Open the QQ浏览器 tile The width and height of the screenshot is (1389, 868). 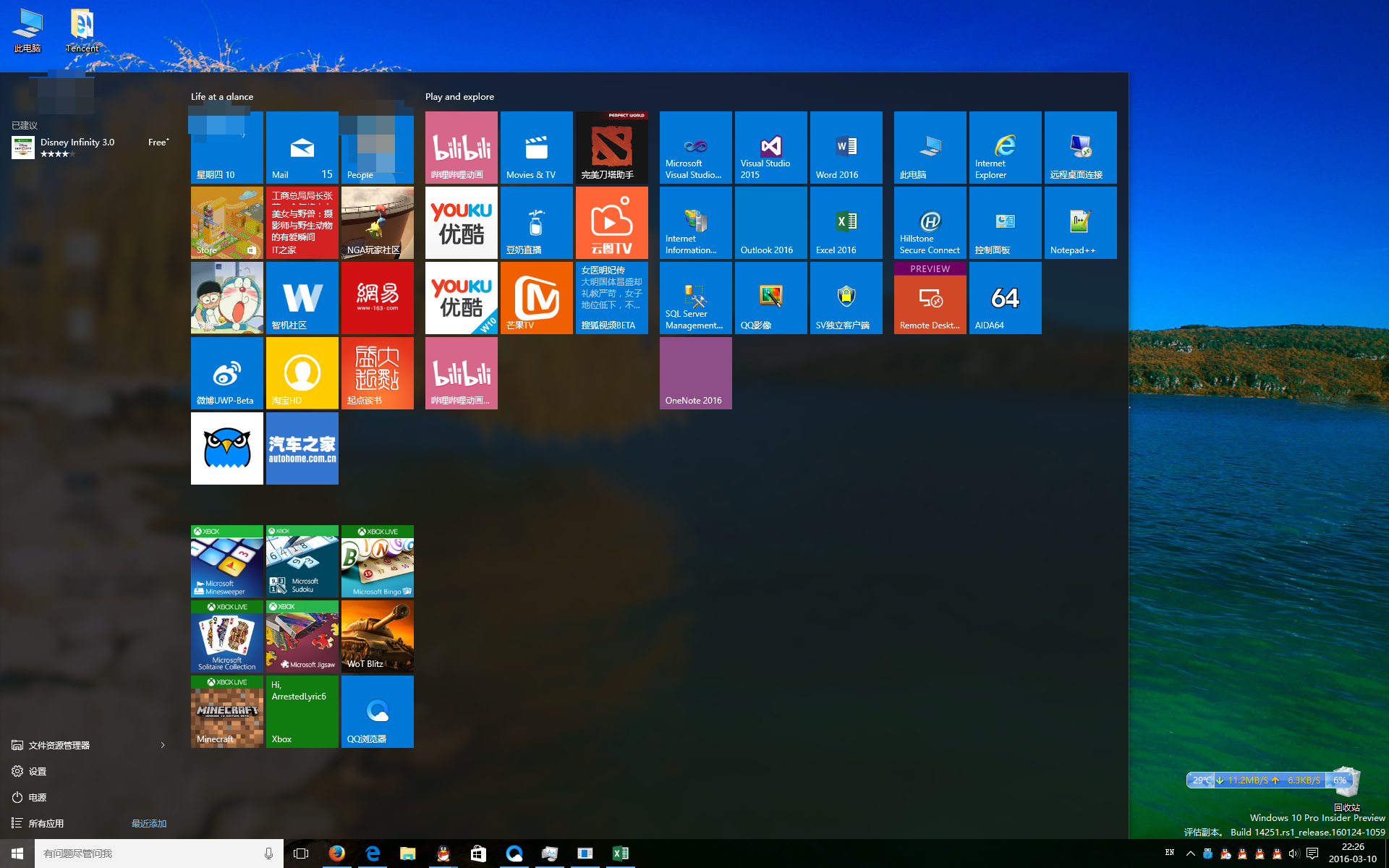coord(378,712)
